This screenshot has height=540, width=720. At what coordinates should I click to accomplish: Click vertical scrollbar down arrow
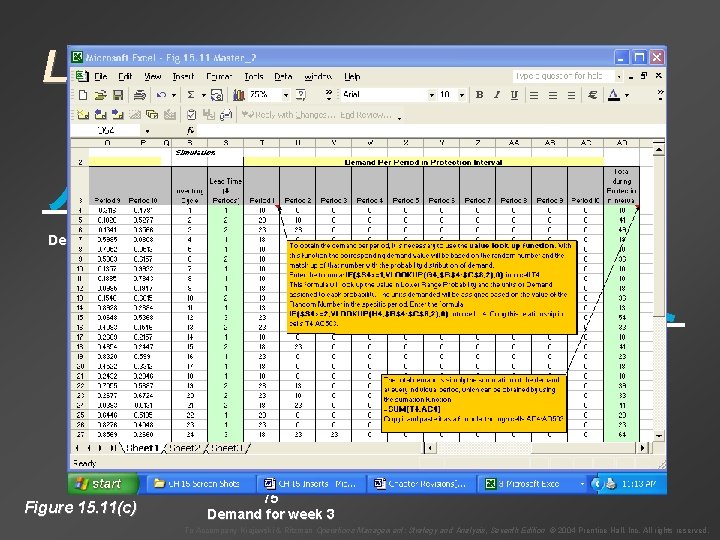coord(658,436)
